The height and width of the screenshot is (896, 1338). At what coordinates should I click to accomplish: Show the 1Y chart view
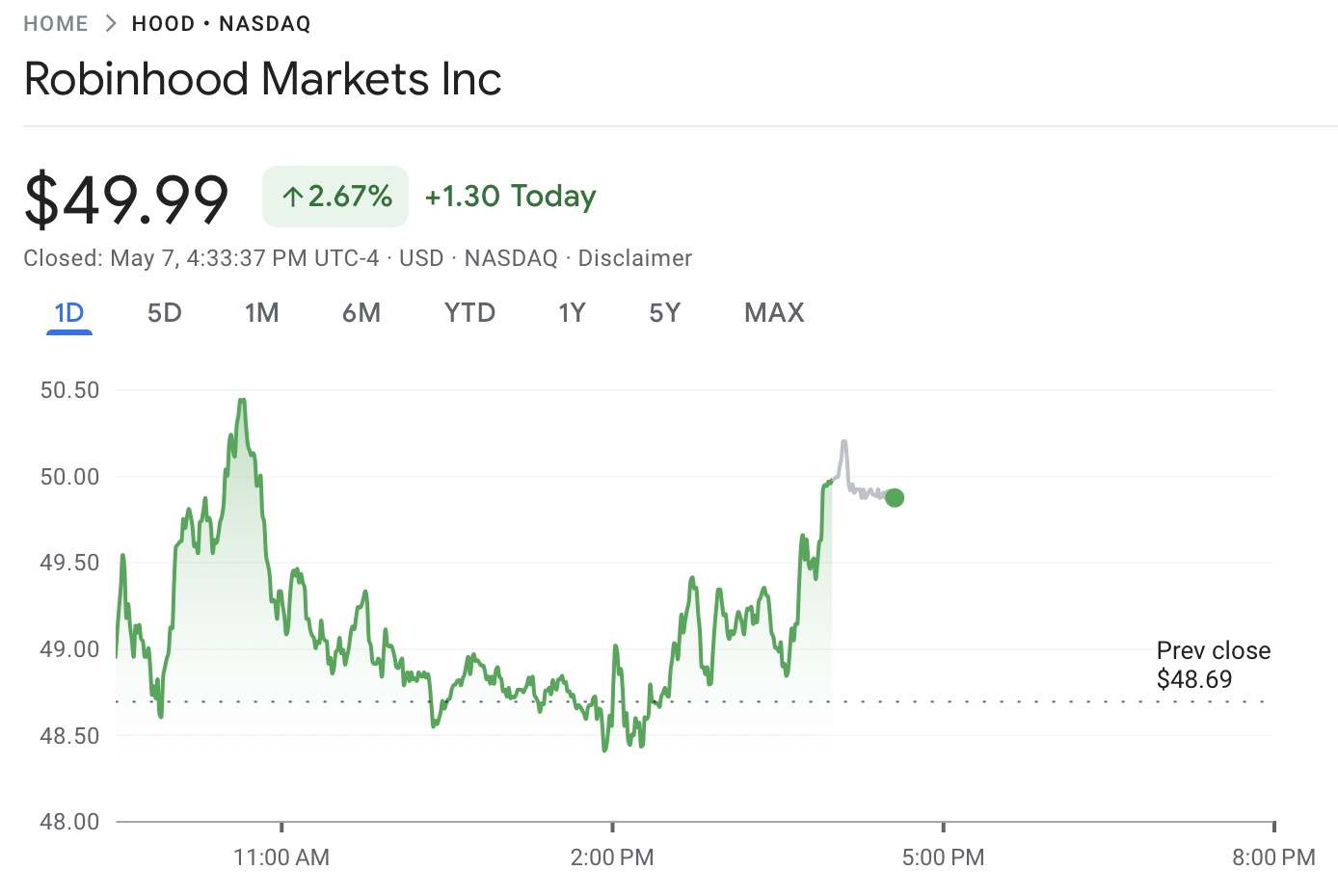(572, 313)
